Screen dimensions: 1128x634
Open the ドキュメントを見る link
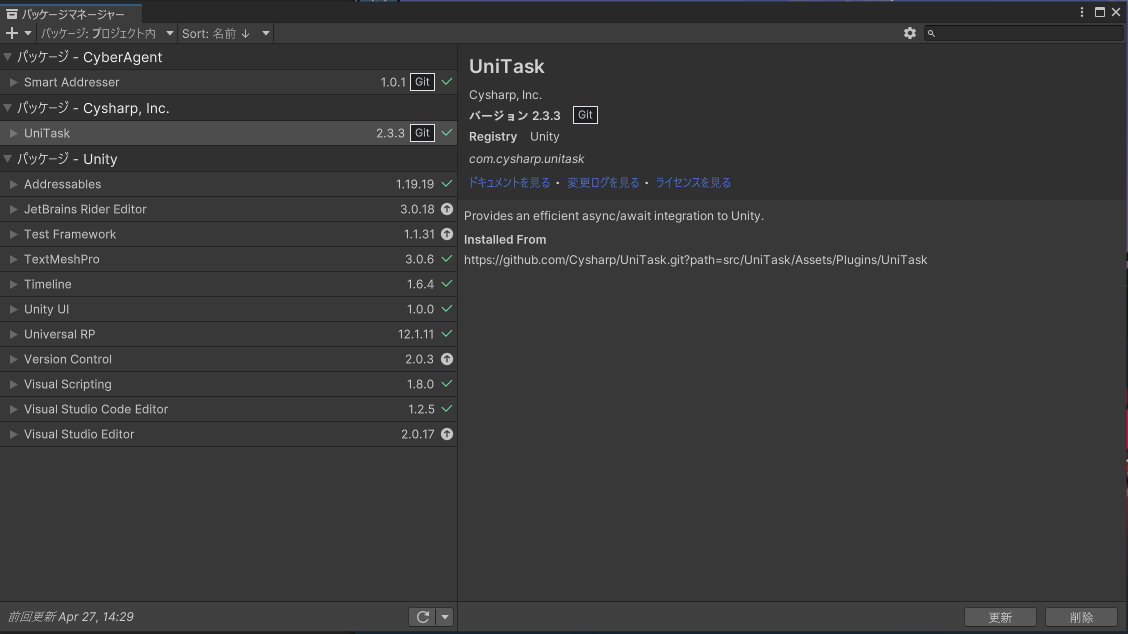(508, 182)
